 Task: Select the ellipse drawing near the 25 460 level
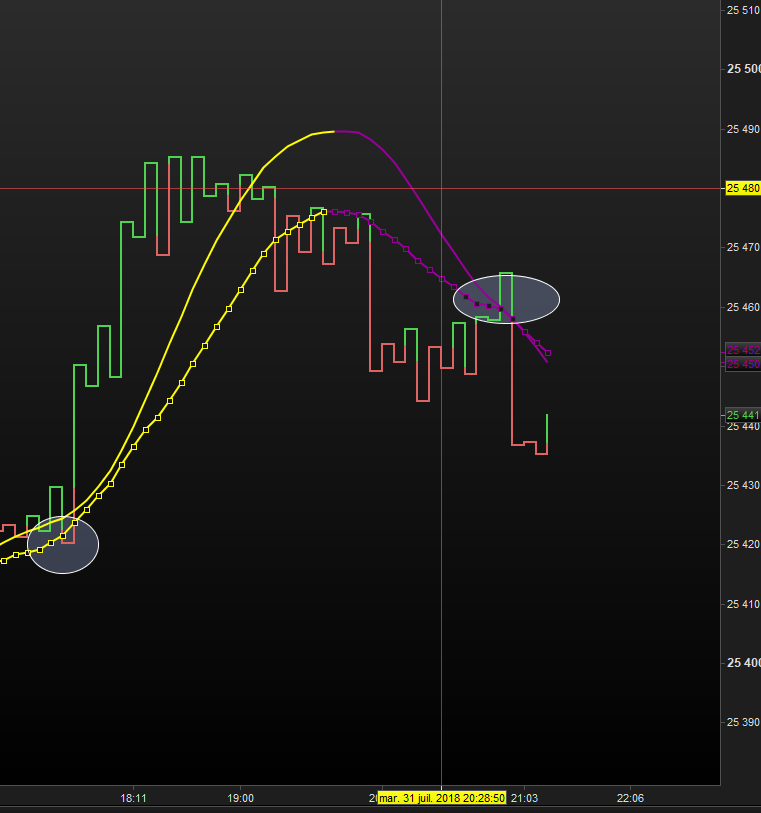[x=506, y=299]
